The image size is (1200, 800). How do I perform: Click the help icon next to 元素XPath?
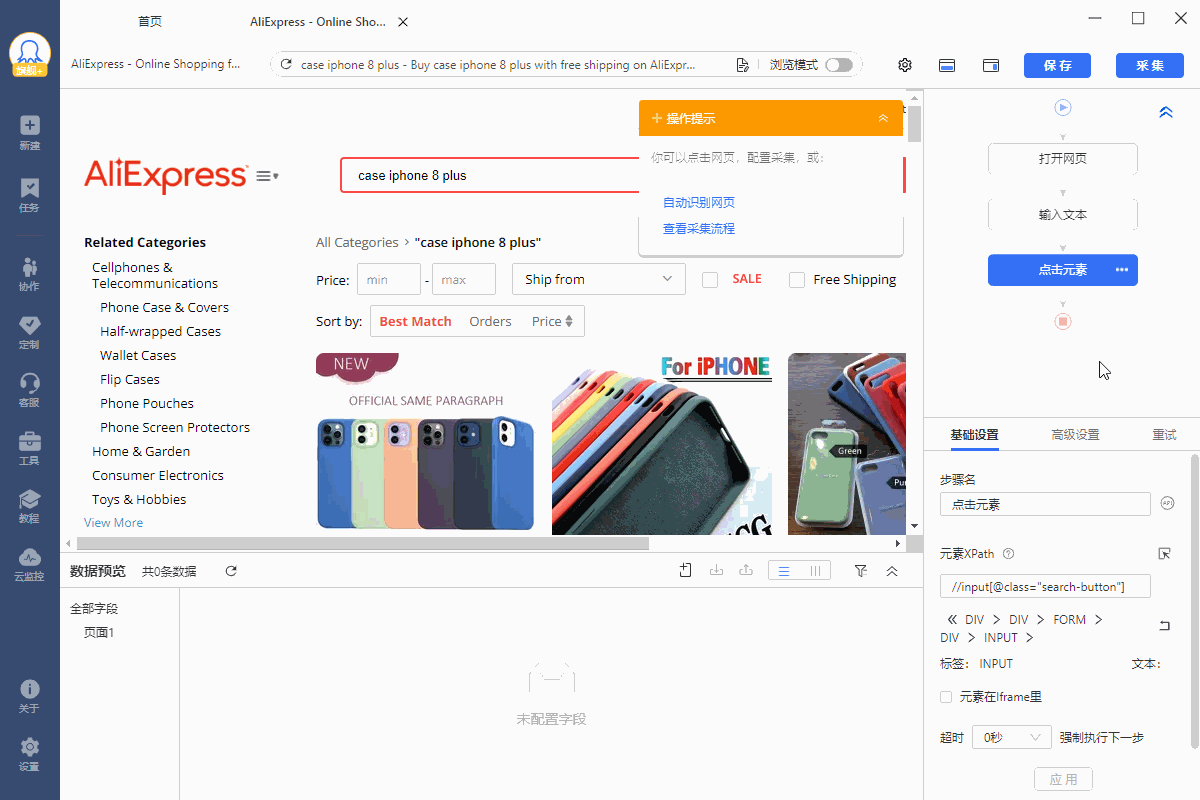click(1008, 554)
